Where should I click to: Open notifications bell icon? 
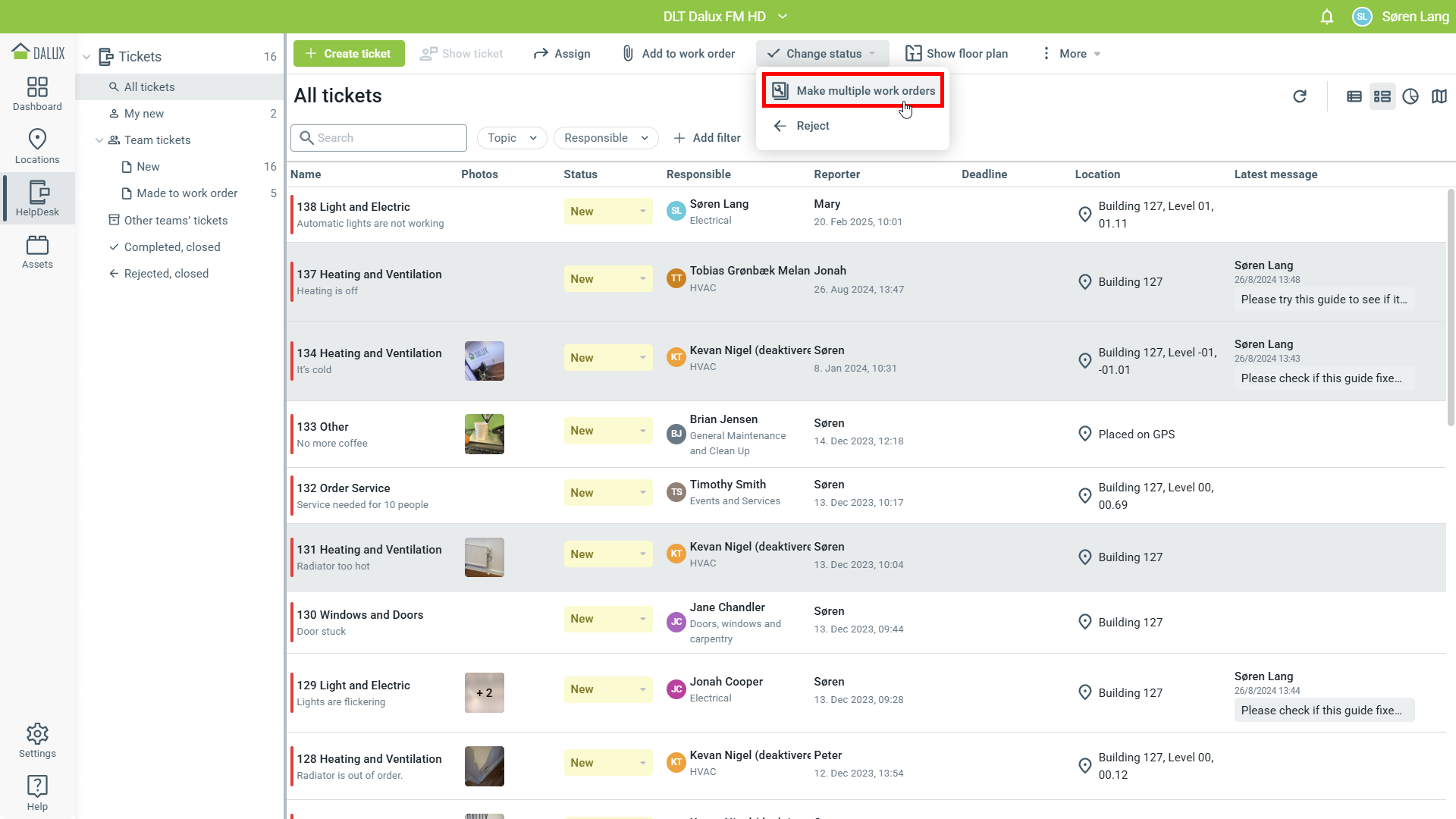click(1326, 17)
